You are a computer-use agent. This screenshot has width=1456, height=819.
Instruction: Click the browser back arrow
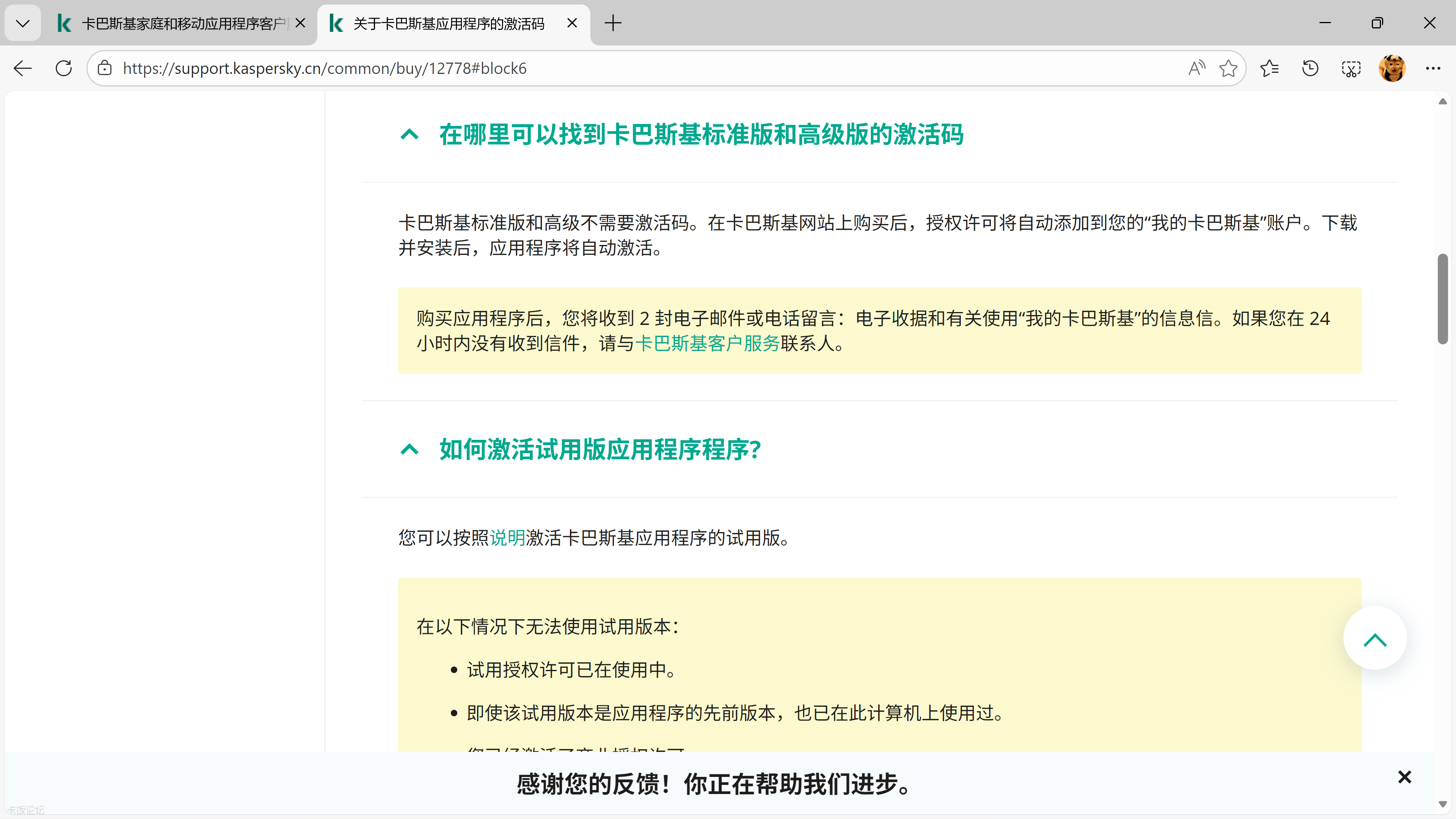pyautogui.click(x=23, y=68)
